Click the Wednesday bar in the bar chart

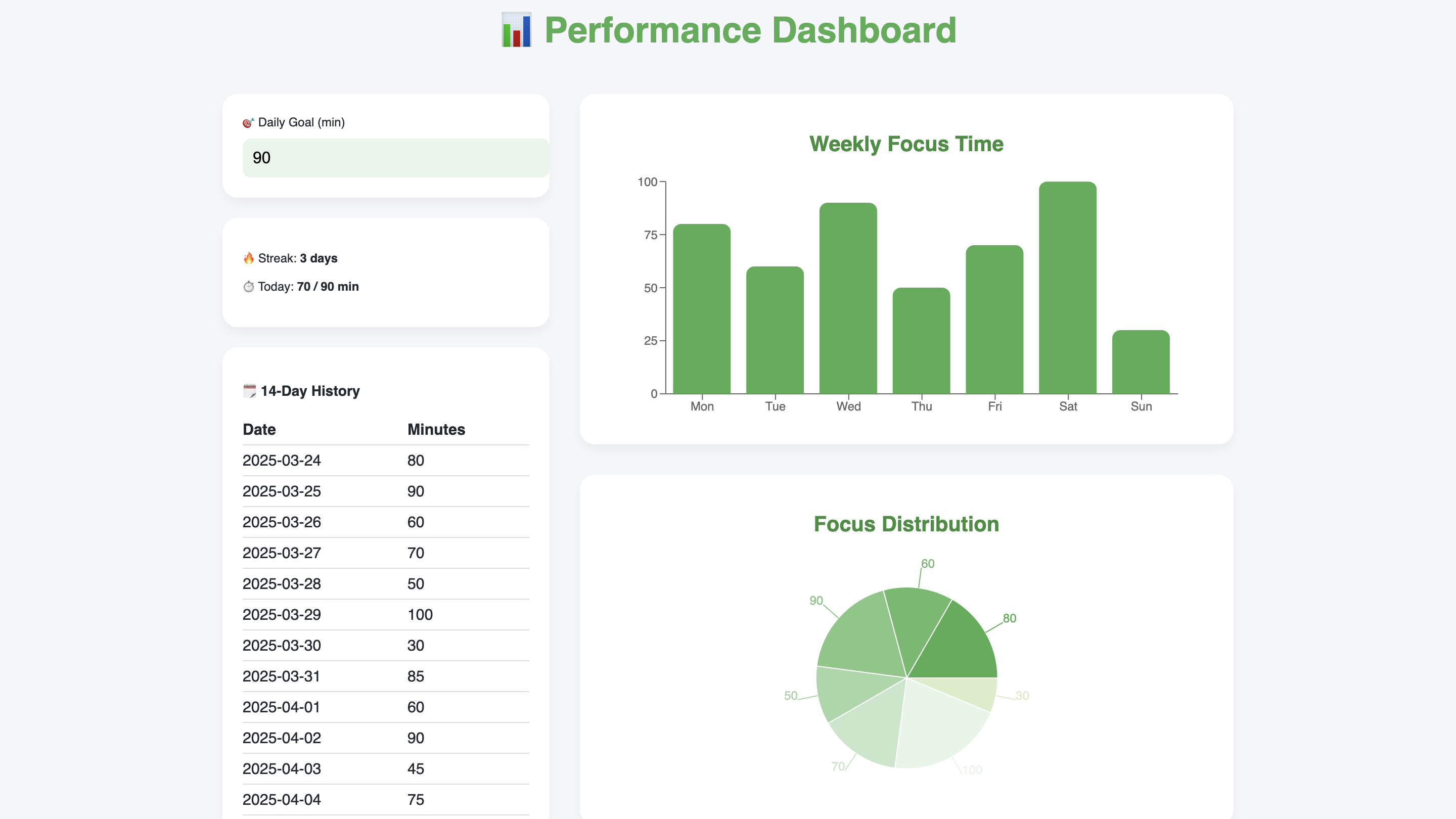[848, 298]
